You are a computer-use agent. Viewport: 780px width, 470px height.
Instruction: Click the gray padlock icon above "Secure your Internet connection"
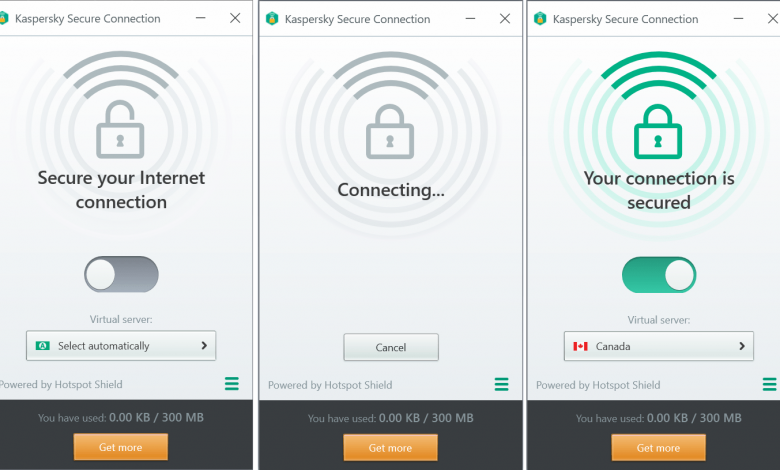[x=121, y=130]
